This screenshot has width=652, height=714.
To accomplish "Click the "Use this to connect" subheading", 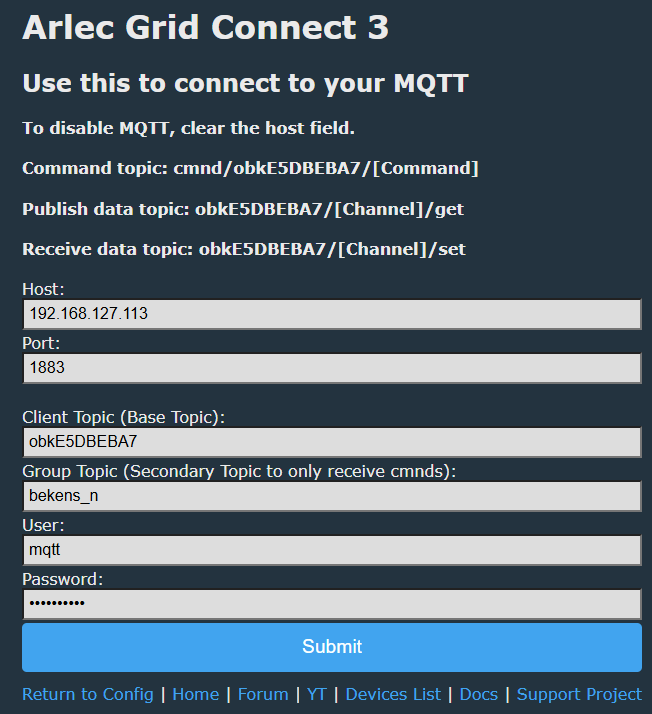I will (x=245, y=83).
